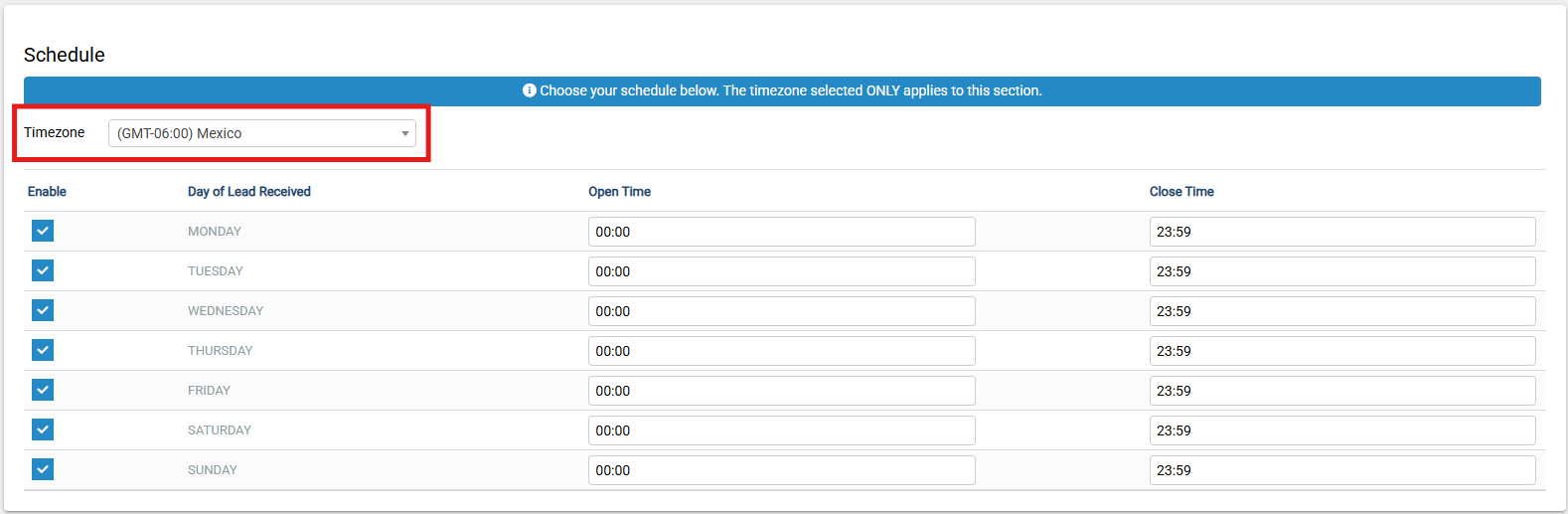Click the Timezone dropdown arrow
This screenshot has height=514, width=1568.
point(405,133)
